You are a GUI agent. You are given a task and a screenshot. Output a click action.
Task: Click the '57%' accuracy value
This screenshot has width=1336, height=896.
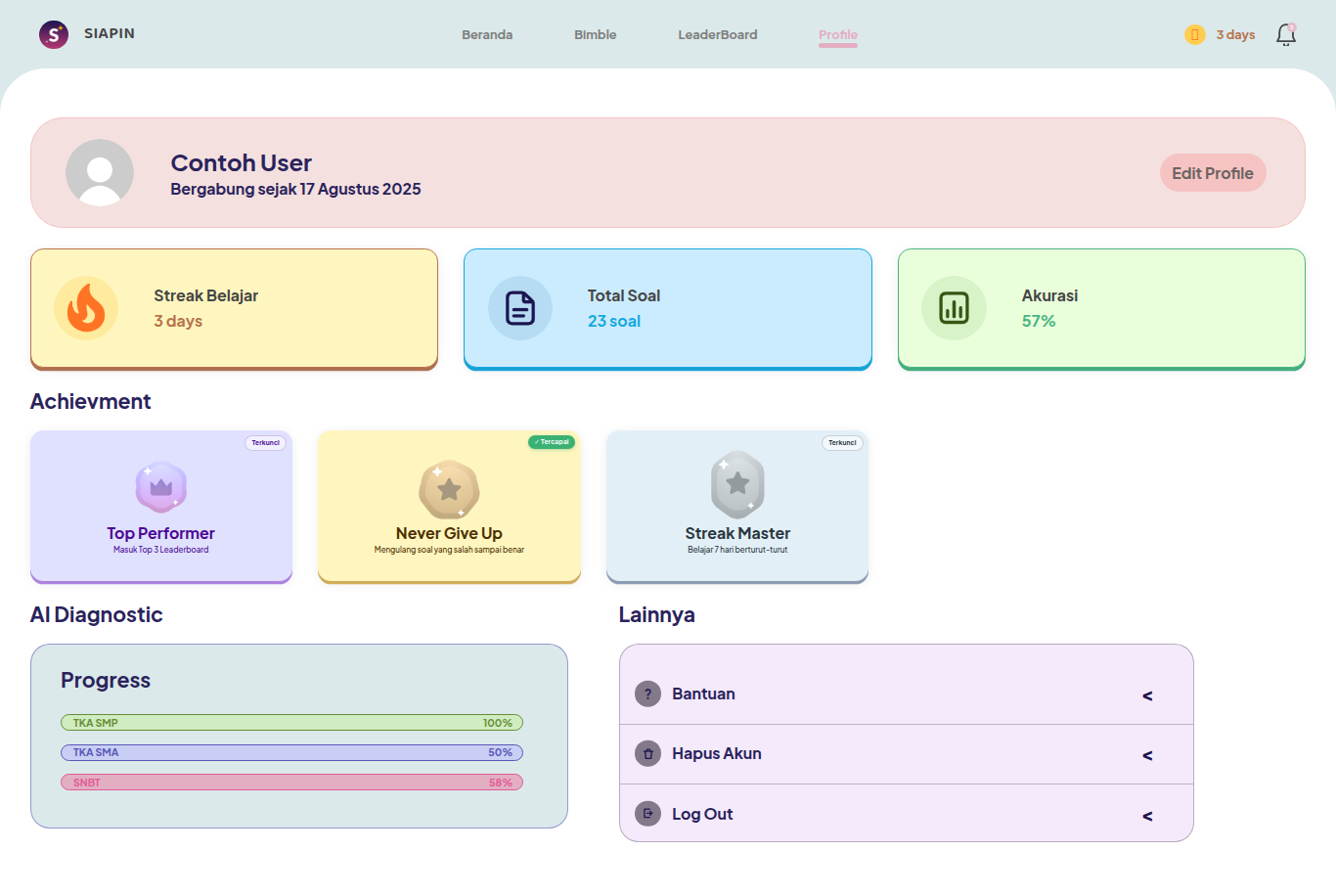coord(1039,321)
